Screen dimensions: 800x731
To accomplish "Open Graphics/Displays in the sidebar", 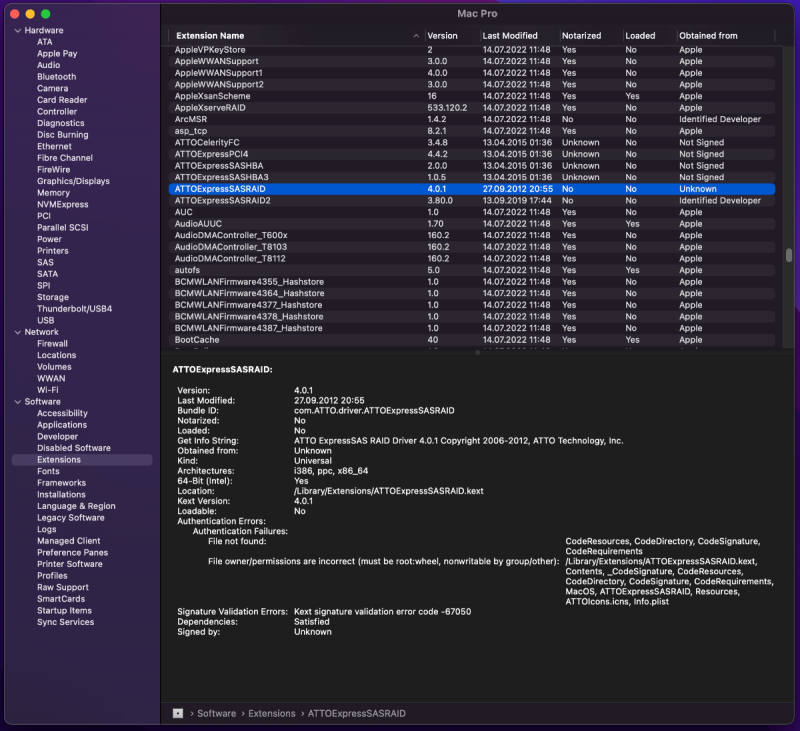I will [73, 181].
